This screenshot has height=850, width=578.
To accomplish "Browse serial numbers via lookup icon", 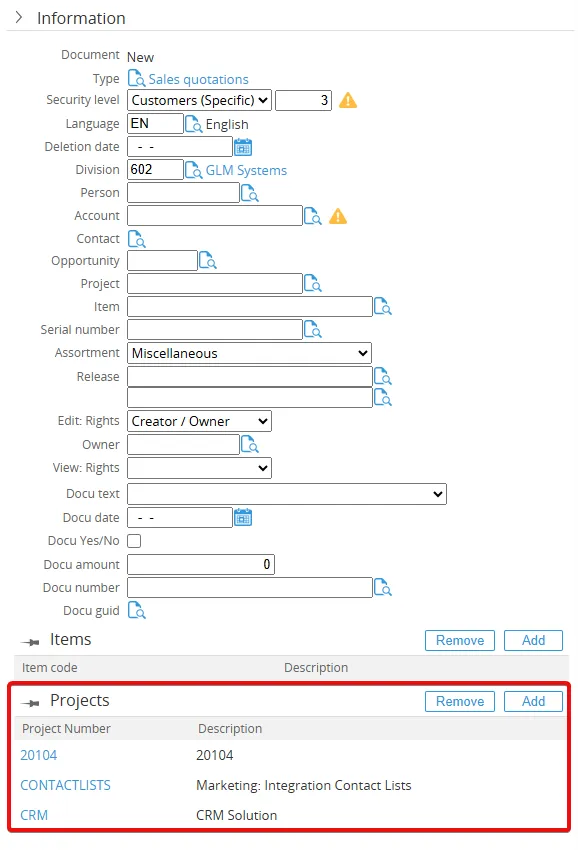I will 312,330.
